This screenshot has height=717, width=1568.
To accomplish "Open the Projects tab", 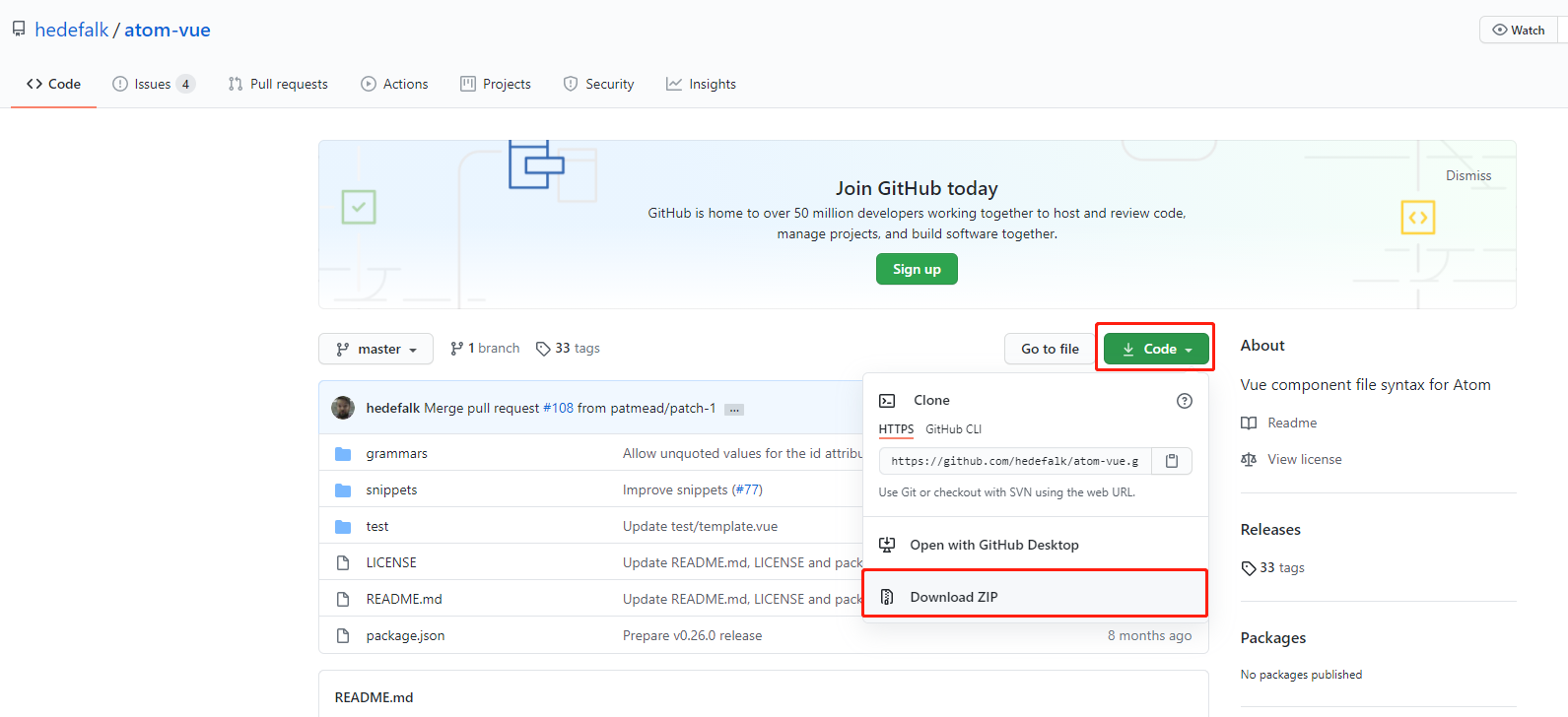I will tap(496, 84).
